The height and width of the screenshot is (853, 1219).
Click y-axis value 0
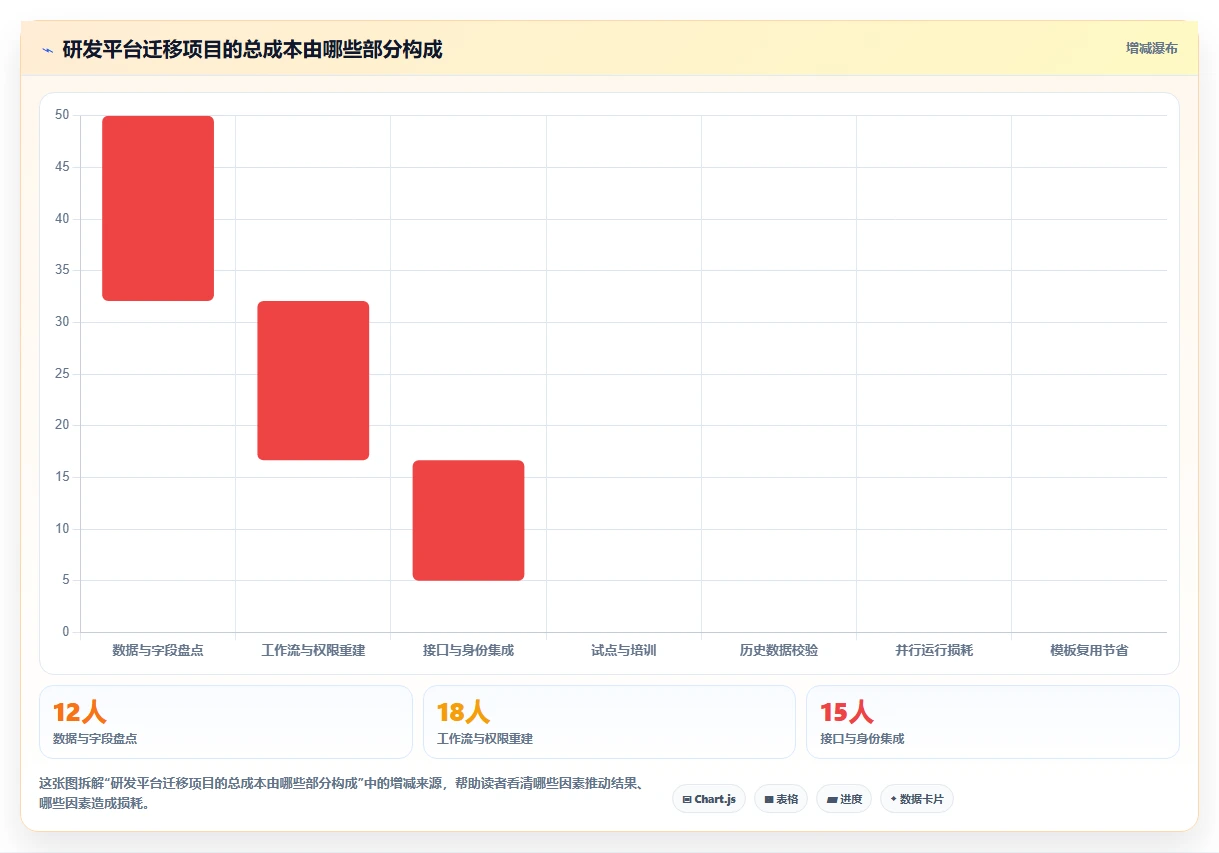(66, 632)
